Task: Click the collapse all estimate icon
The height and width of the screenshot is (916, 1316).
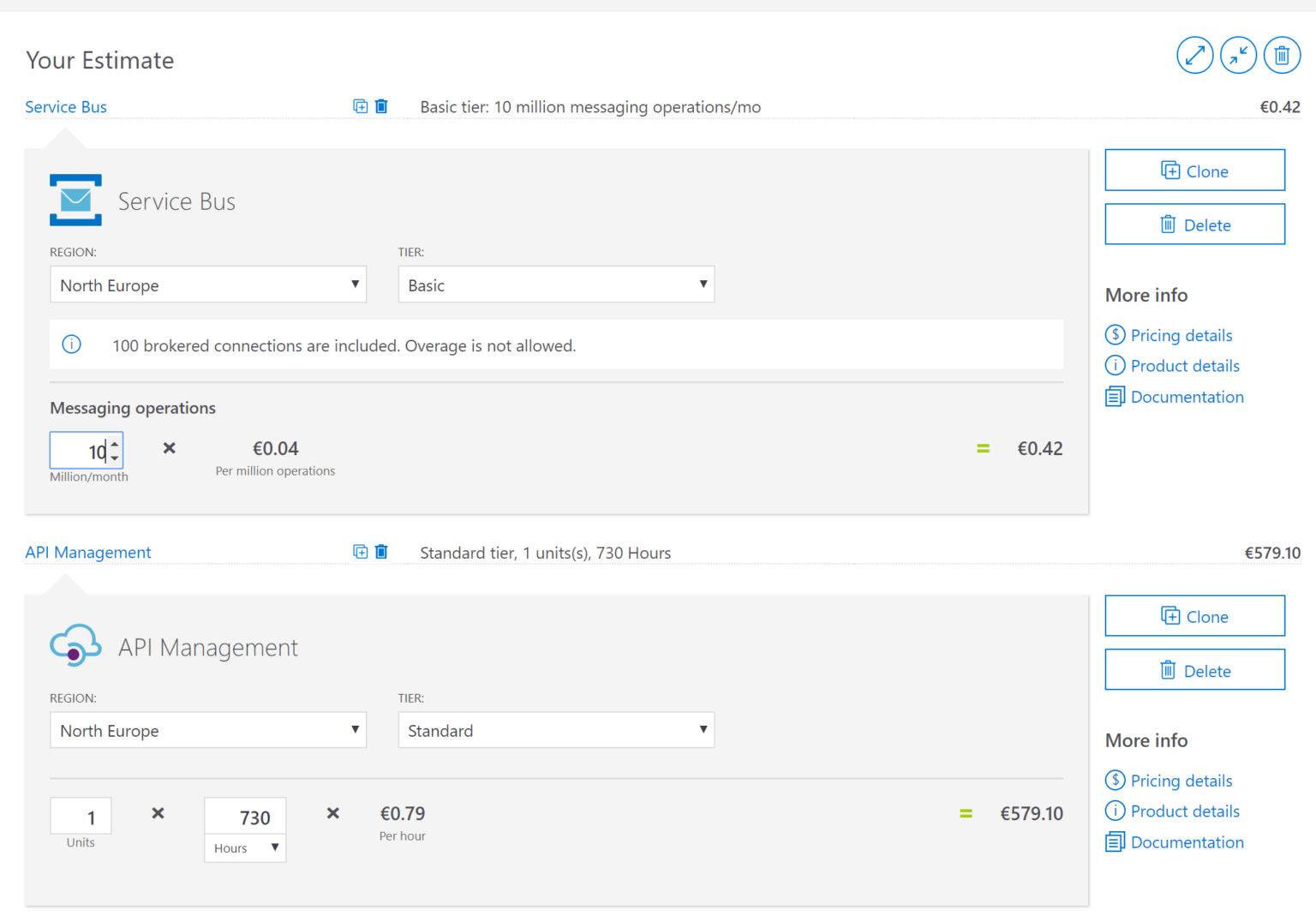Action: [1239, 55]
